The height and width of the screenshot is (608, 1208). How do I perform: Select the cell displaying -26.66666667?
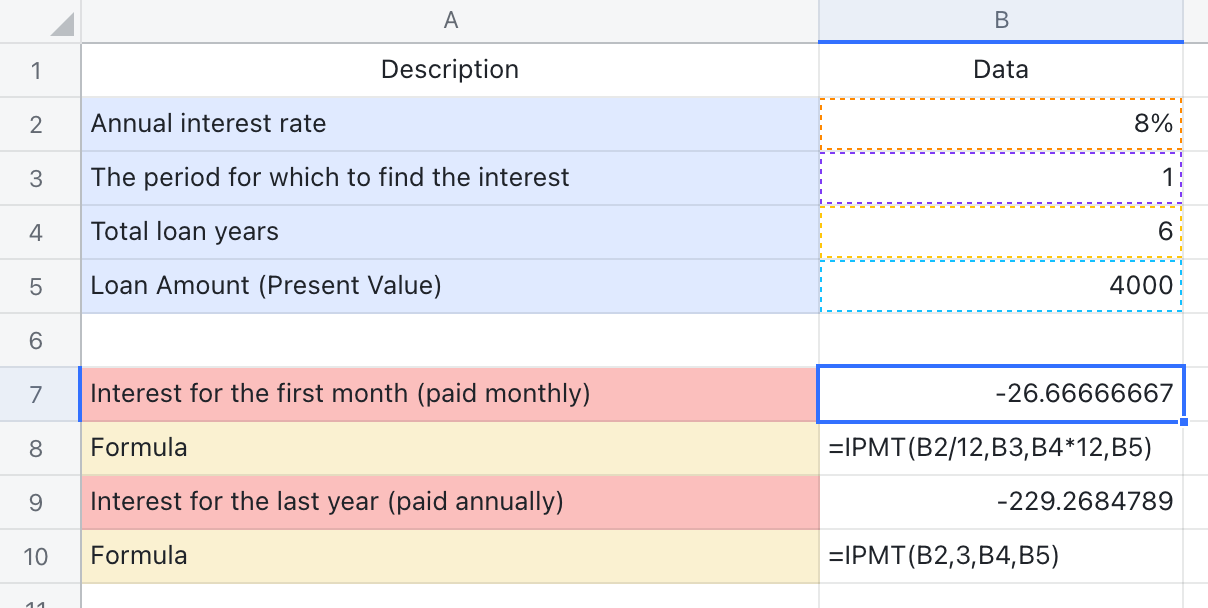tap(1000, 393)
